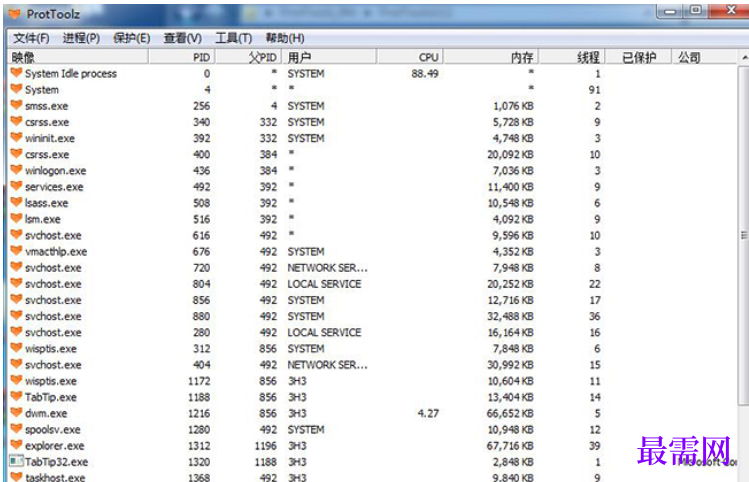Viewport: 749px width, 482px height.
Task: Select the explorer.exe process name
Action: pos(54,446)
